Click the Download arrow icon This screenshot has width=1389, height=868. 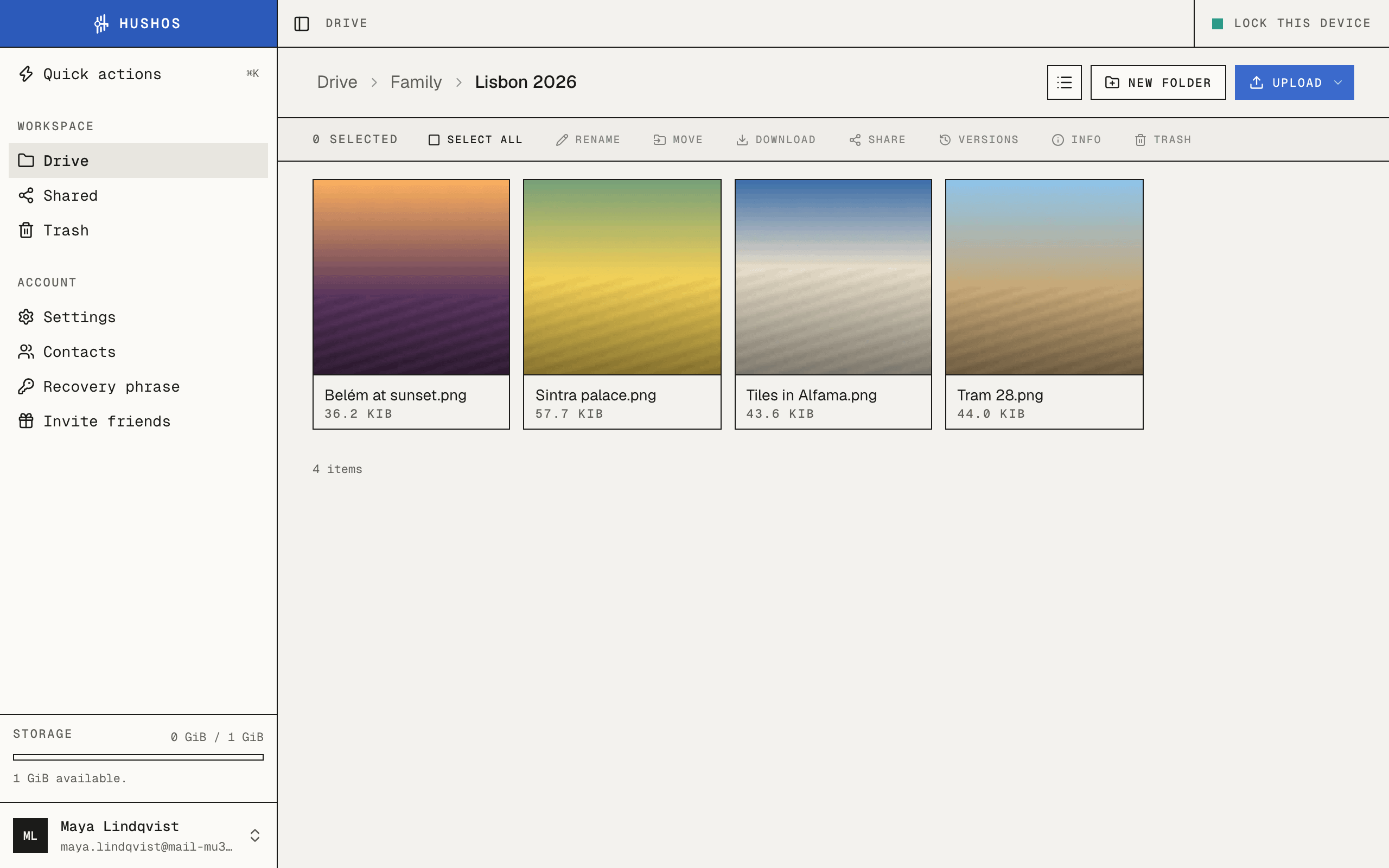click(x=742, y=140)
